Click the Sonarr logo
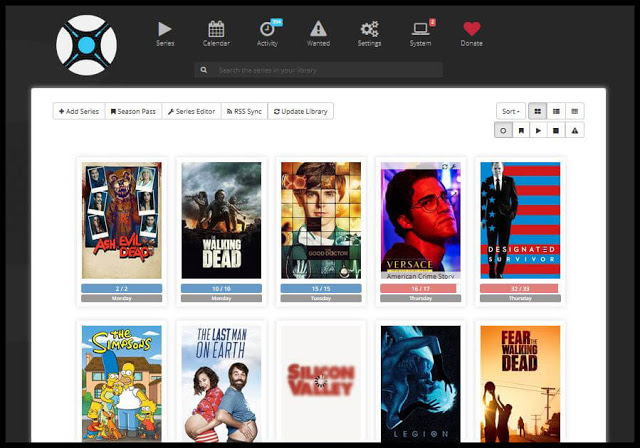Image resolution: width=640 pixels, height=448 pixels. click(x=86, y=45)
